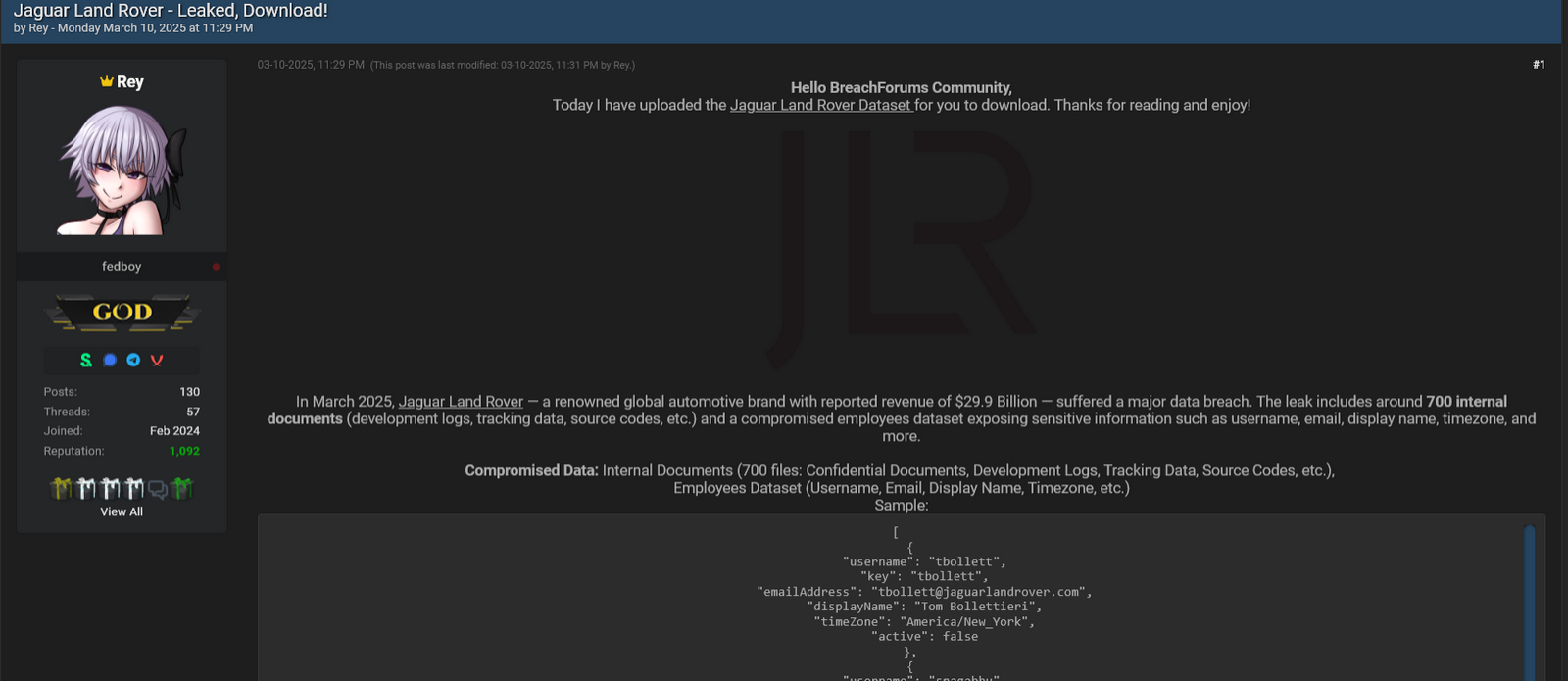Click the speech bubbles award icon
This screenshot has width=1568, height=681.
158,489
